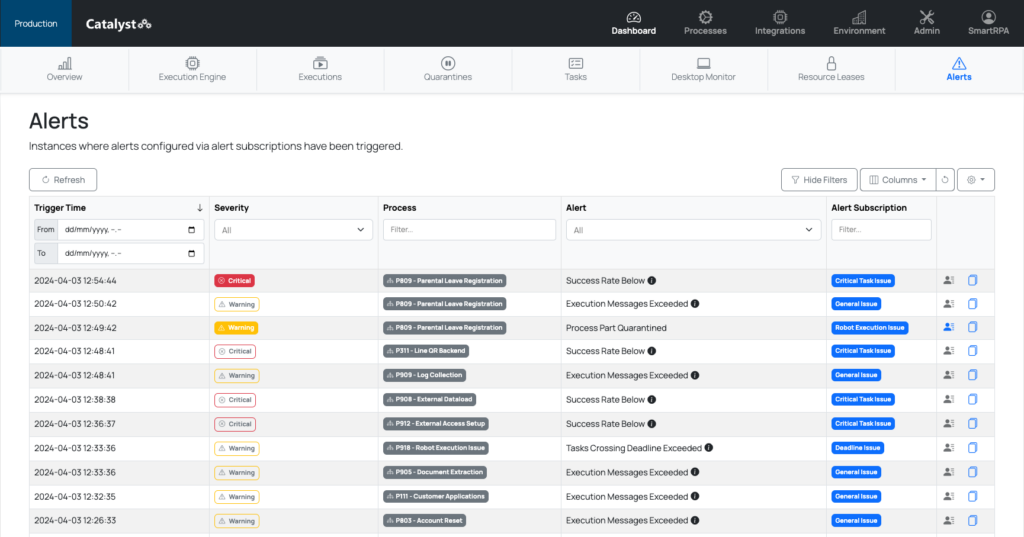1024x537 pixels.
Task: Expand the Alert filter dropdown
Action: (x=693, y=230)
